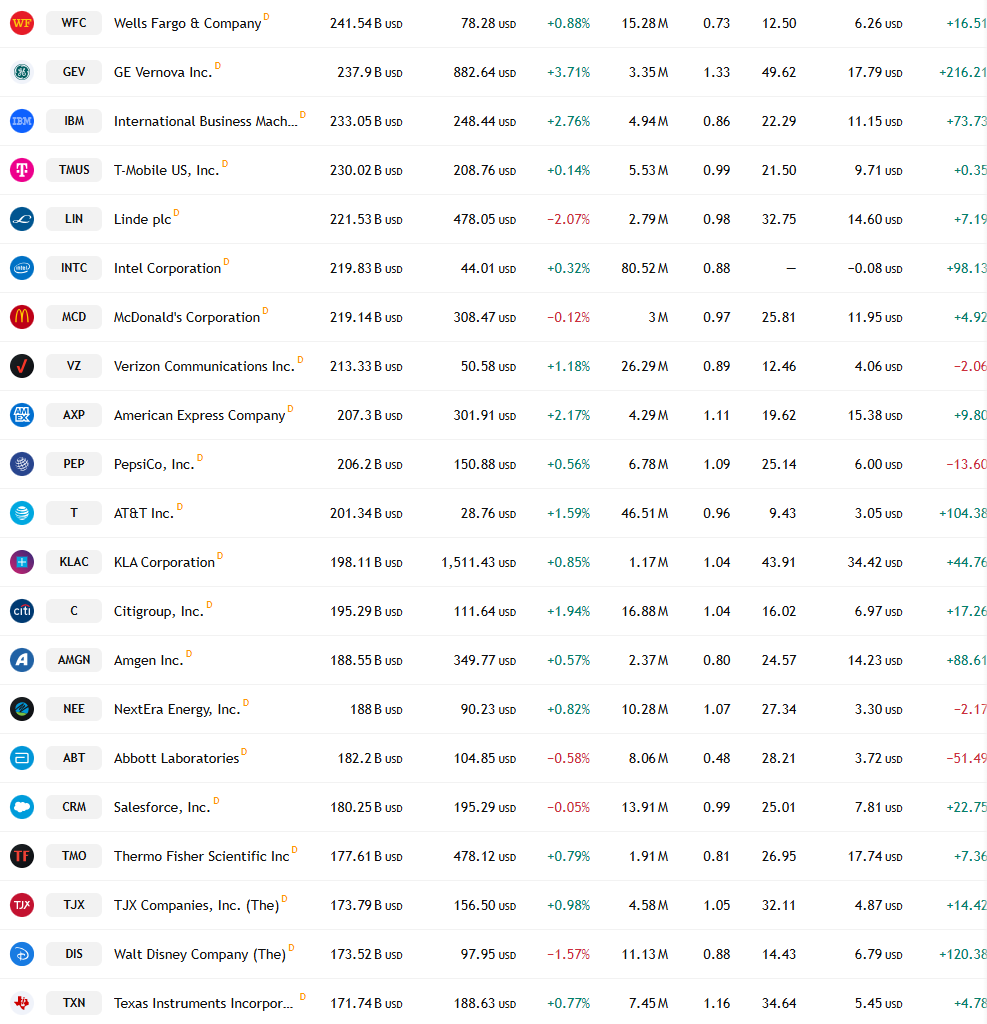Open Texas Instruments Incorporated link
This screenshot has height=1024, width=987.
click(x=203, y=1003)
